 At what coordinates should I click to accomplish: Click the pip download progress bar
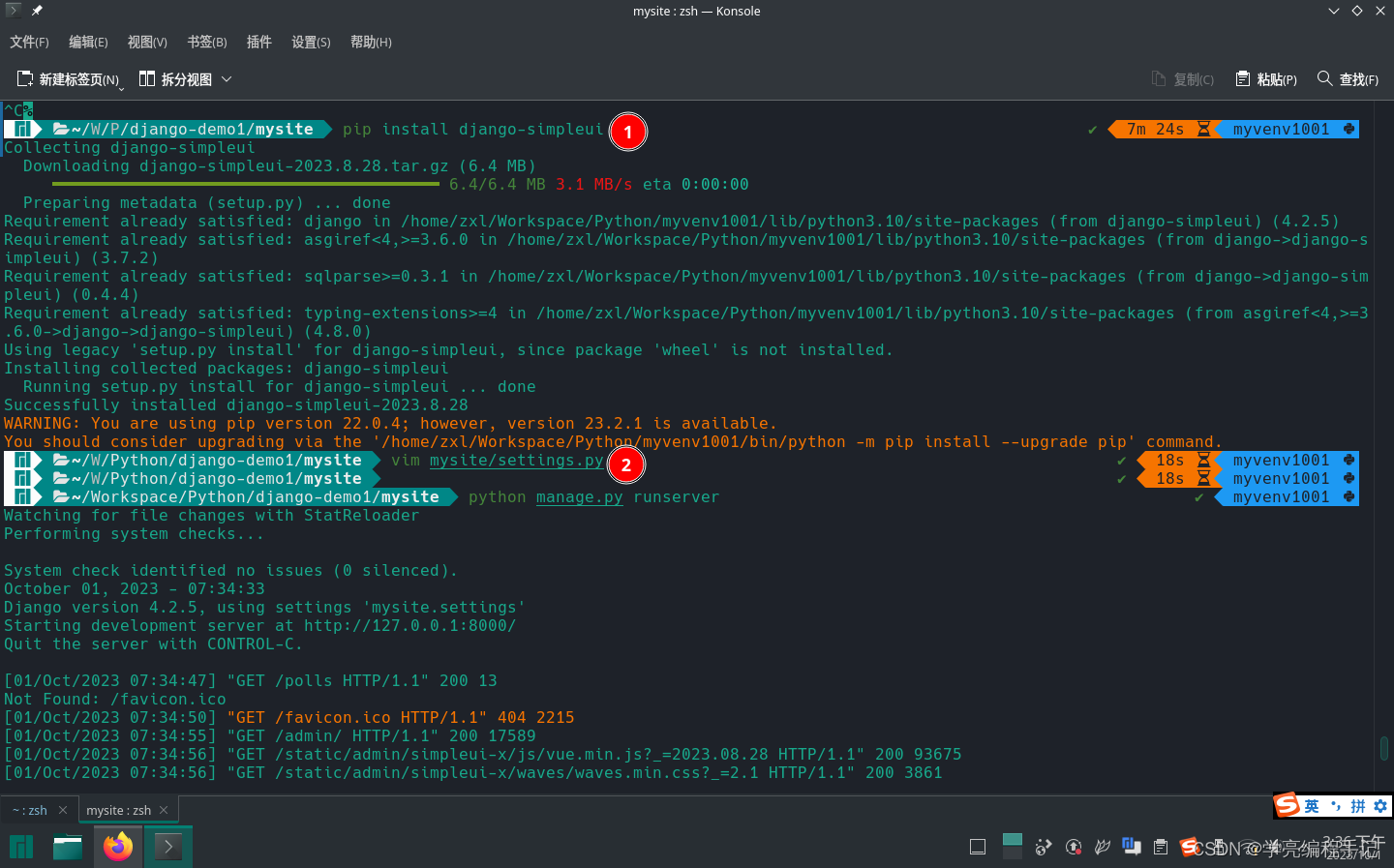pyautogui.click(x=246, y=184)
